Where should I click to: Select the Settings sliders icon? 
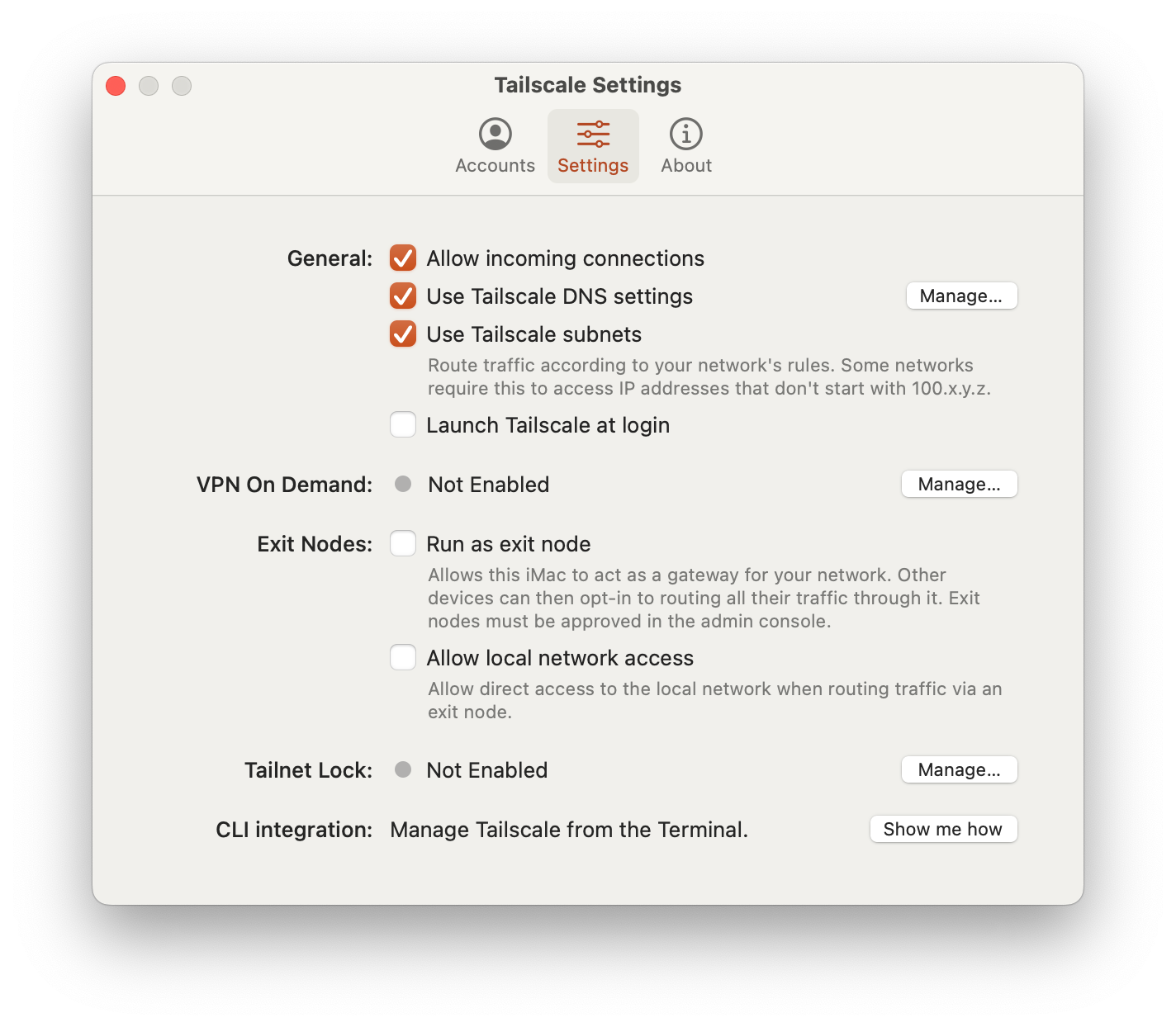tap(593, 134)
